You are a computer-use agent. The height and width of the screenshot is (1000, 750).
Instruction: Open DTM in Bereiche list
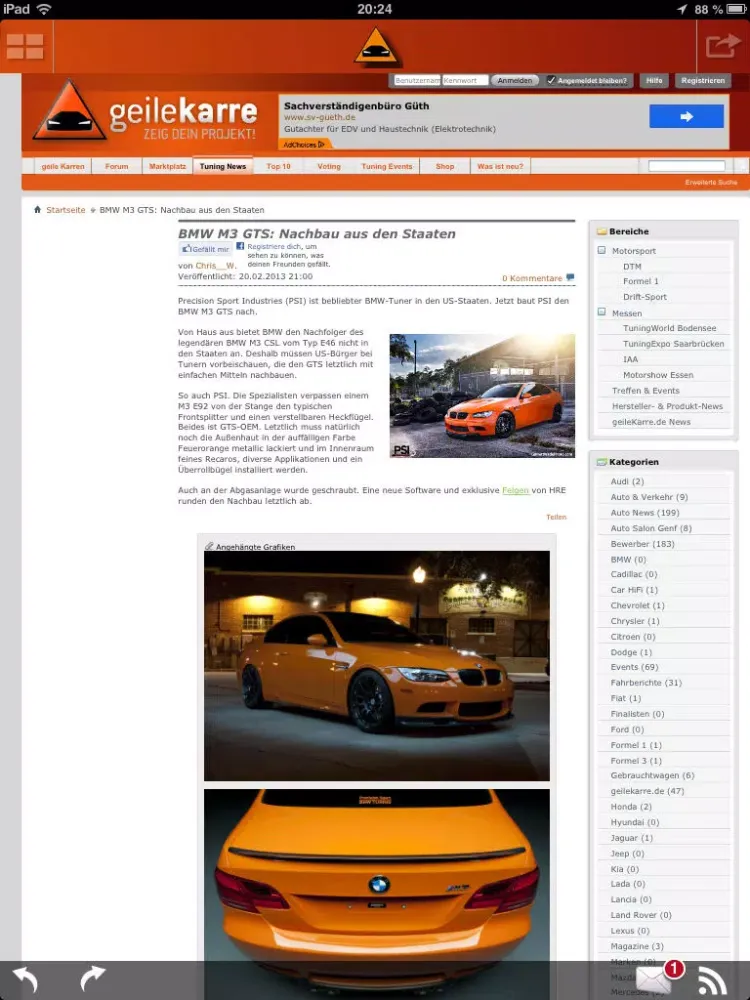point(632,267)
